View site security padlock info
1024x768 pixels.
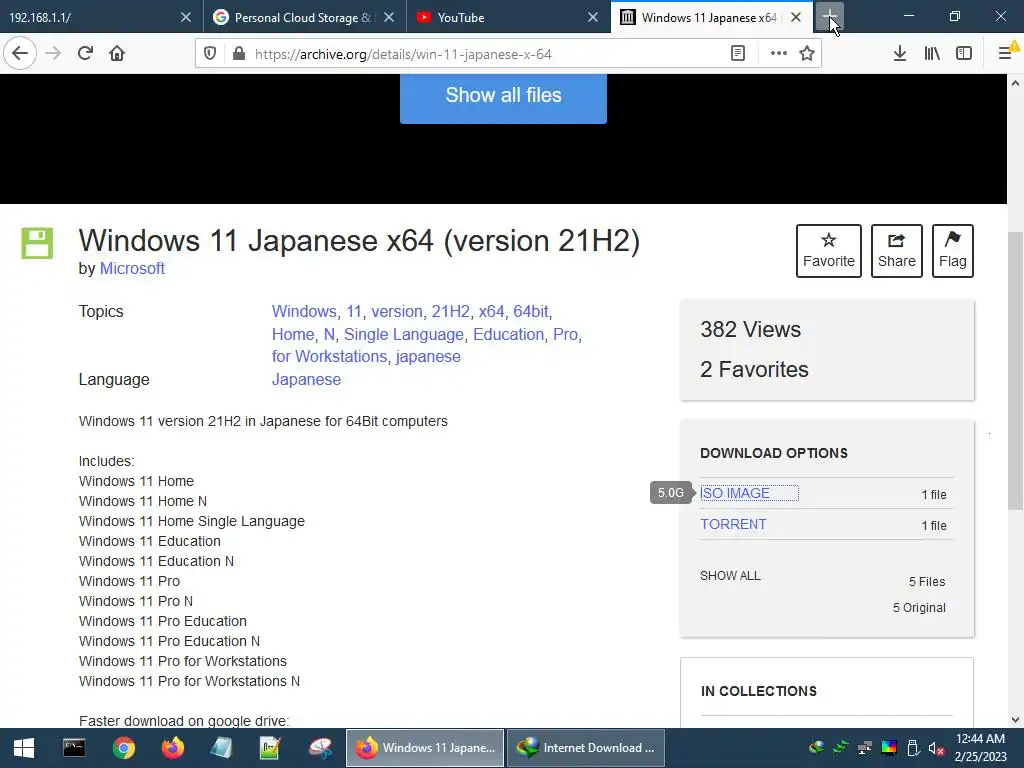pos(239,54)
